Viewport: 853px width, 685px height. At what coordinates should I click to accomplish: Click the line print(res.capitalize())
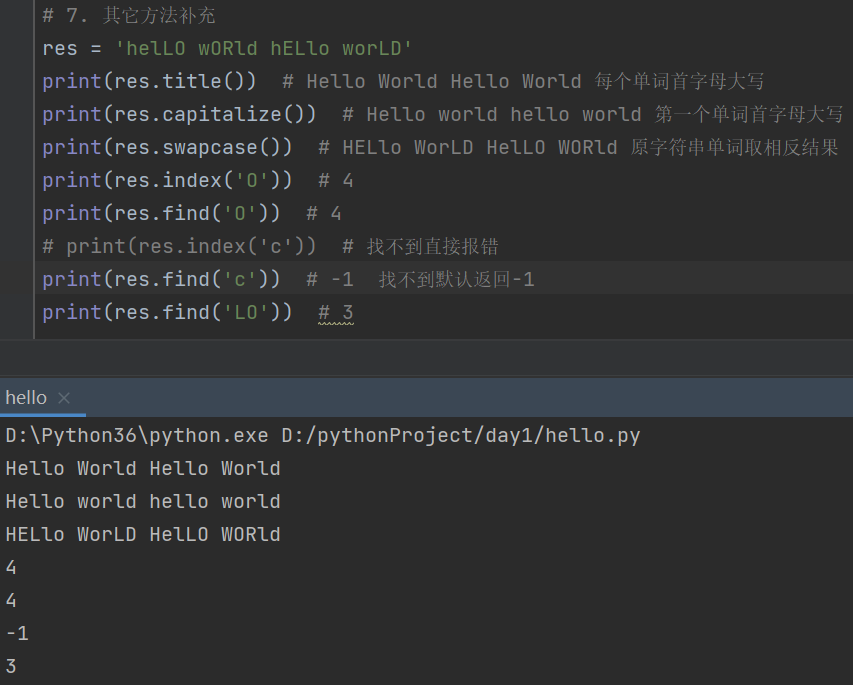click(x=179, y=115)
